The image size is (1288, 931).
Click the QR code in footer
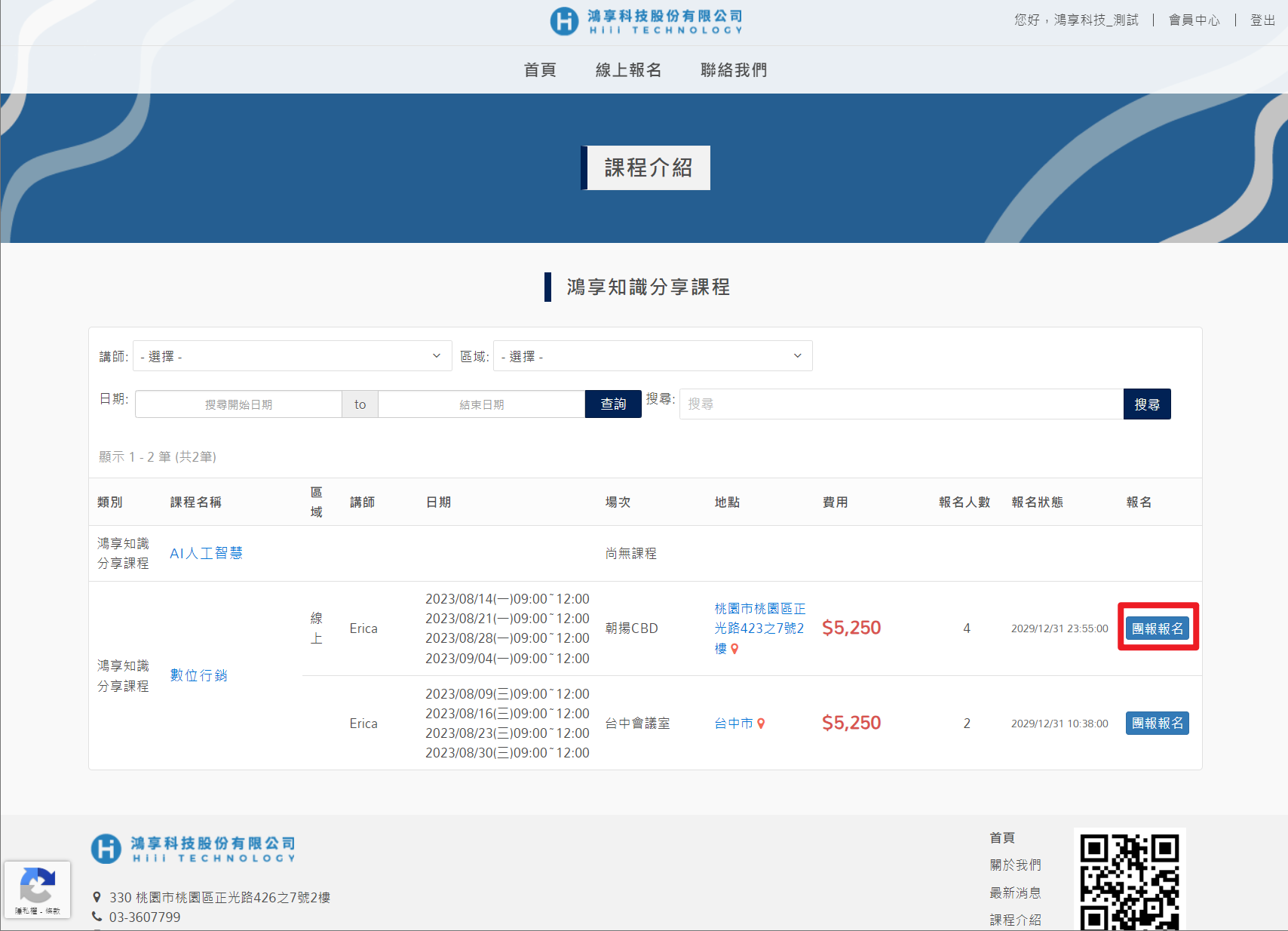(x=1129, y=880)
